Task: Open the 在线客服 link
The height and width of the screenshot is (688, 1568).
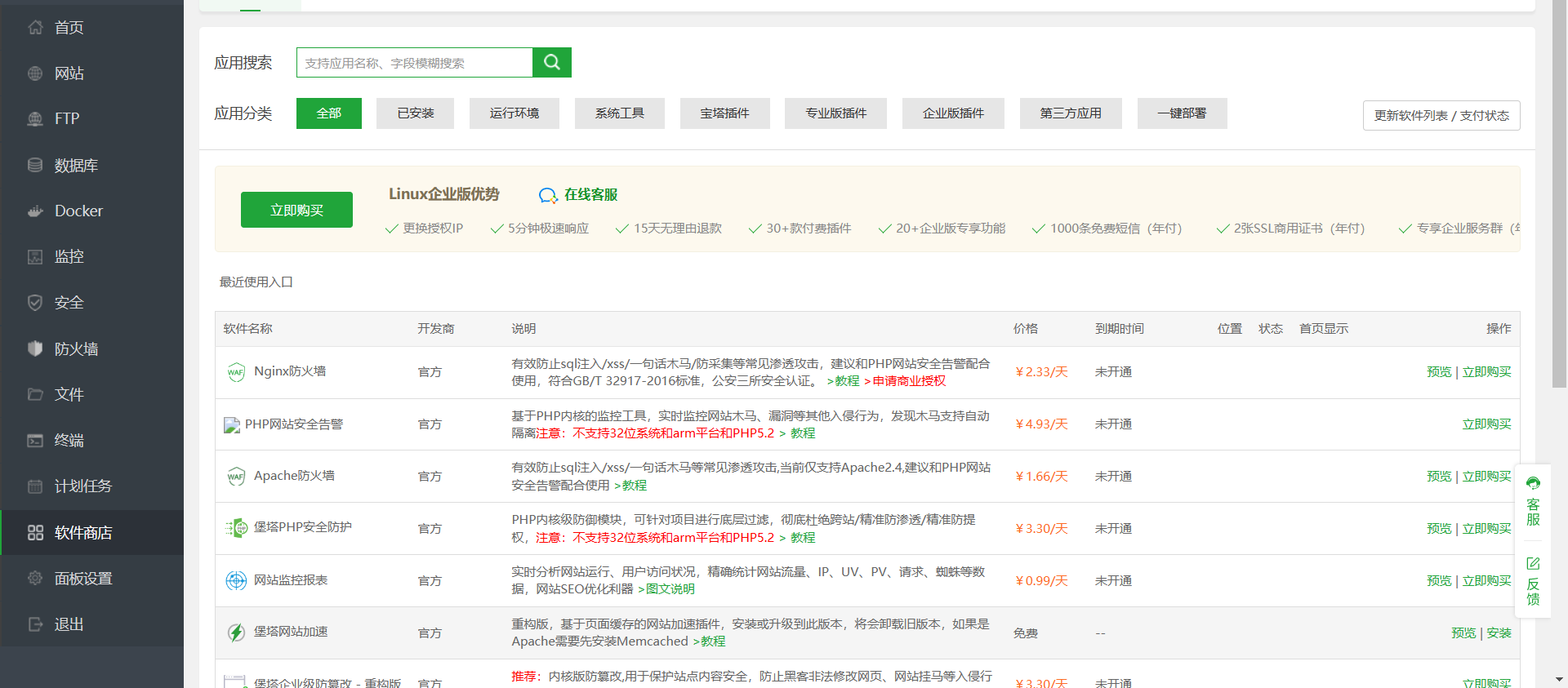Action: pyautogui.click(x=590, y=195)
